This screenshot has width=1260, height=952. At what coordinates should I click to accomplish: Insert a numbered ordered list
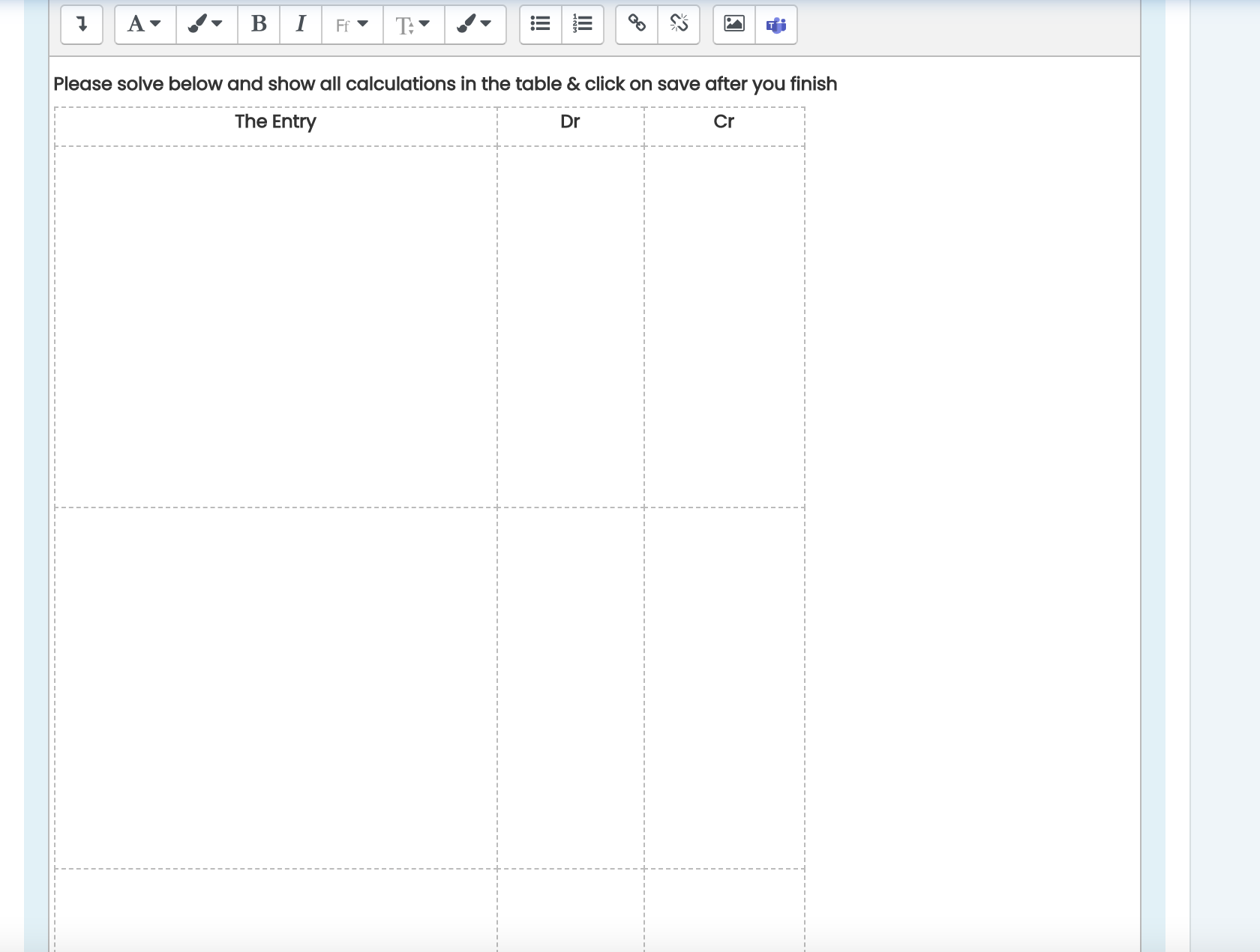pos(583,24)
